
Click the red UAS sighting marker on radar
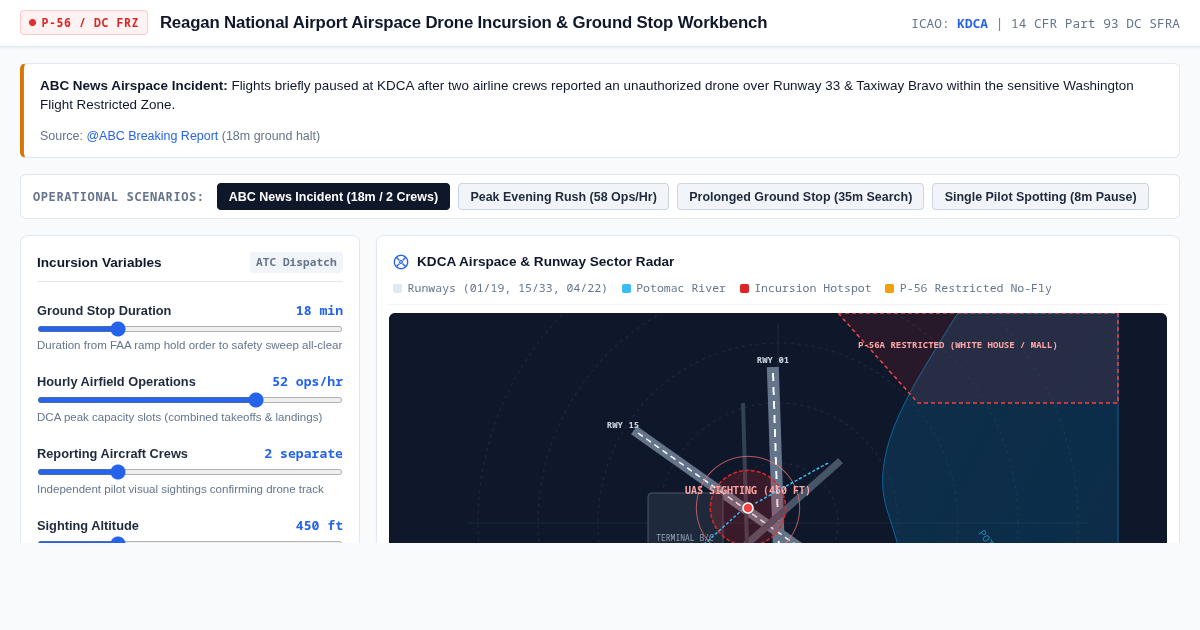748,508
